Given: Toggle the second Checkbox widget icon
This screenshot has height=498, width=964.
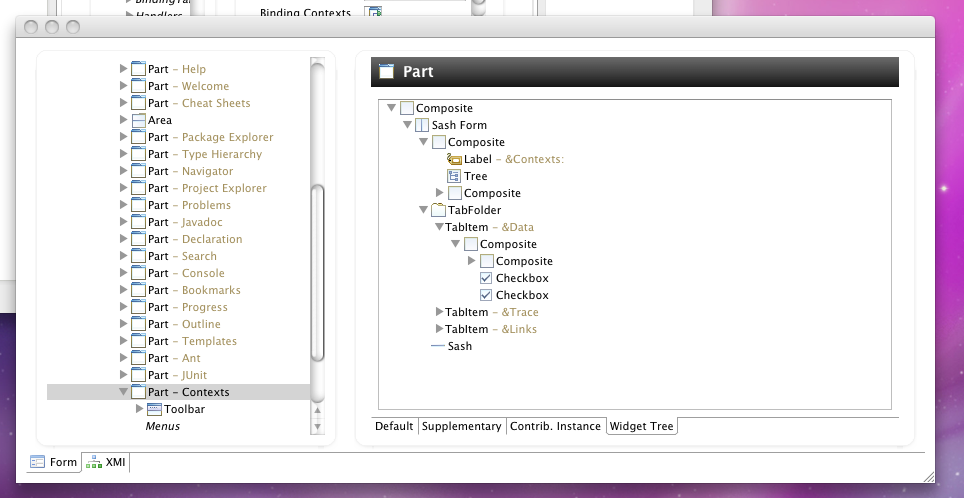Looking at the screenshot, I should click(x=486, y=295).
